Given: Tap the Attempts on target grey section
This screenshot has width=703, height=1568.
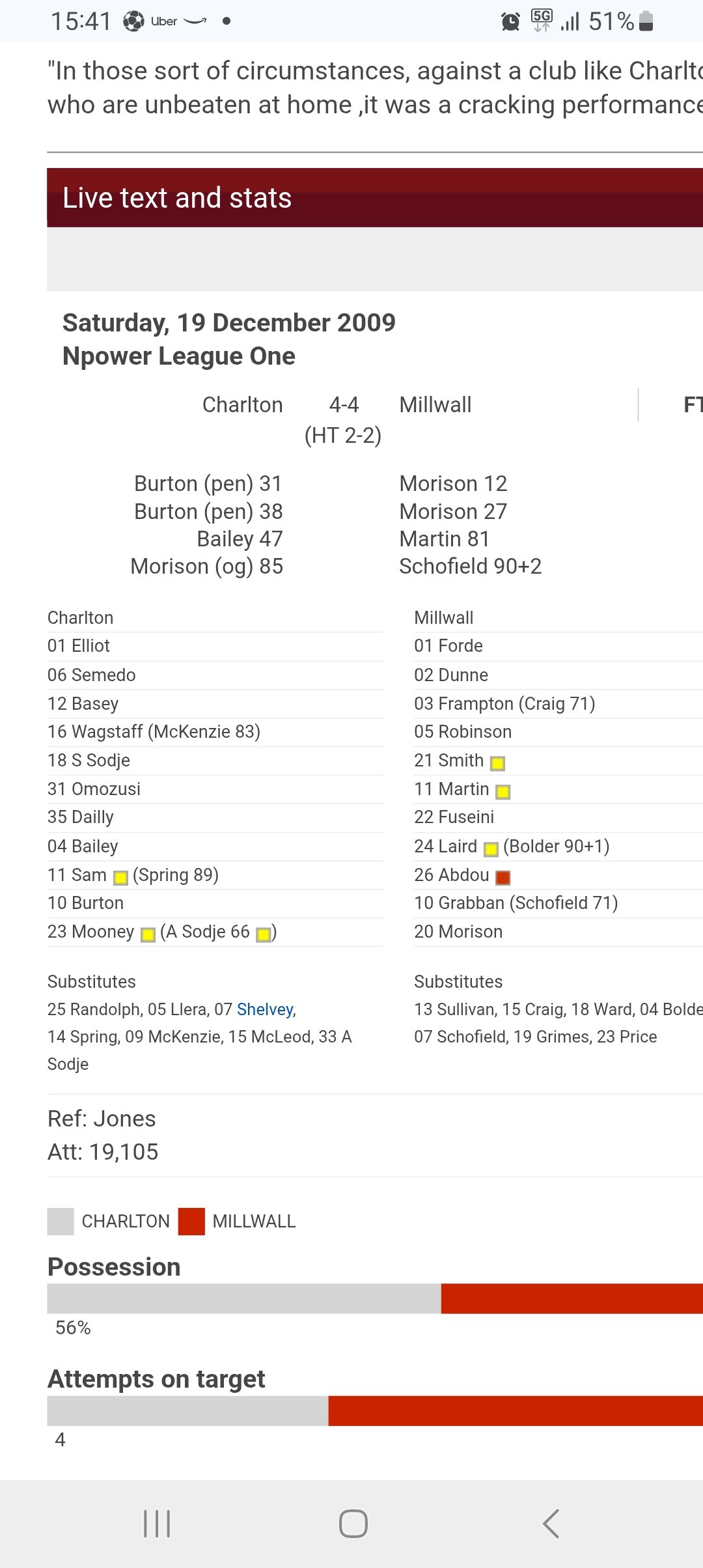Looking at the screenshot, I should [188, 1410].
